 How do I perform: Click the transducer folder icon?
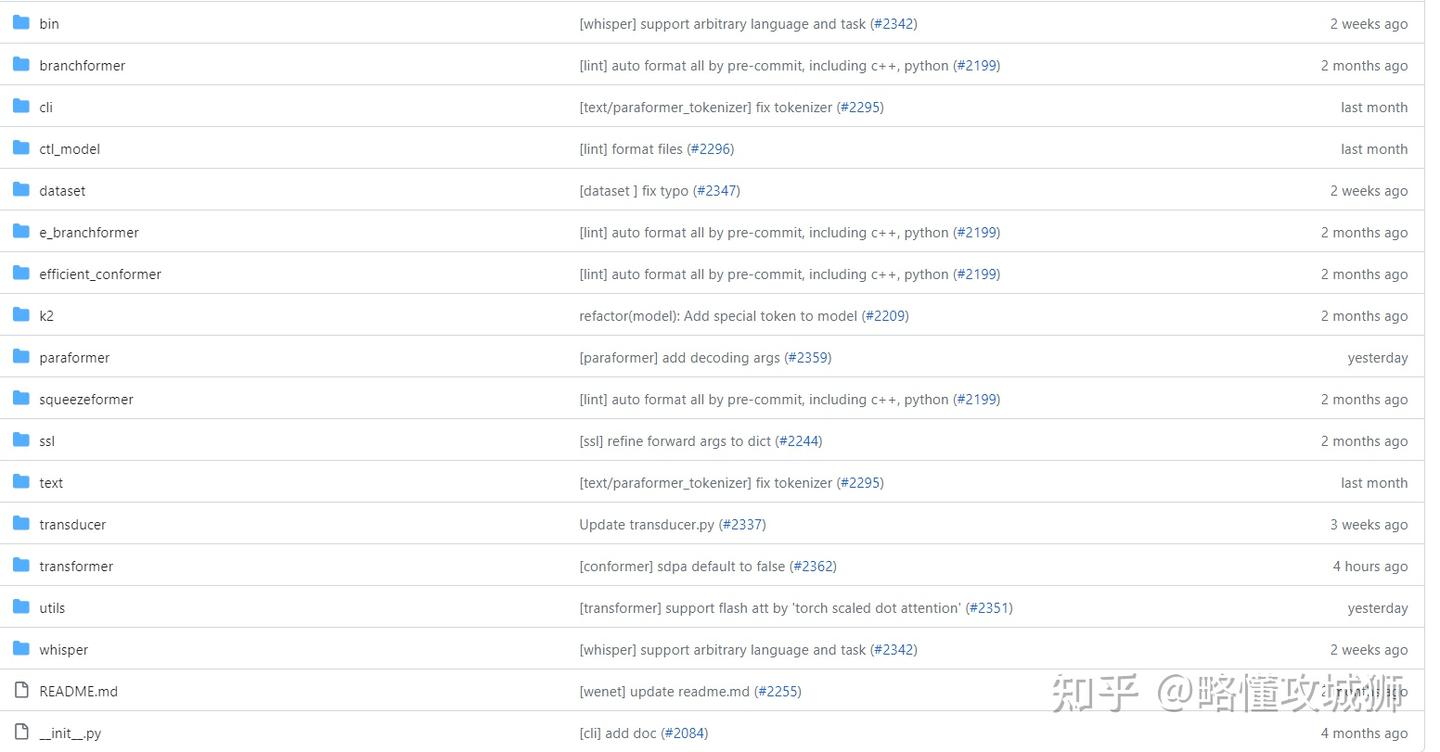coord(21,524)
